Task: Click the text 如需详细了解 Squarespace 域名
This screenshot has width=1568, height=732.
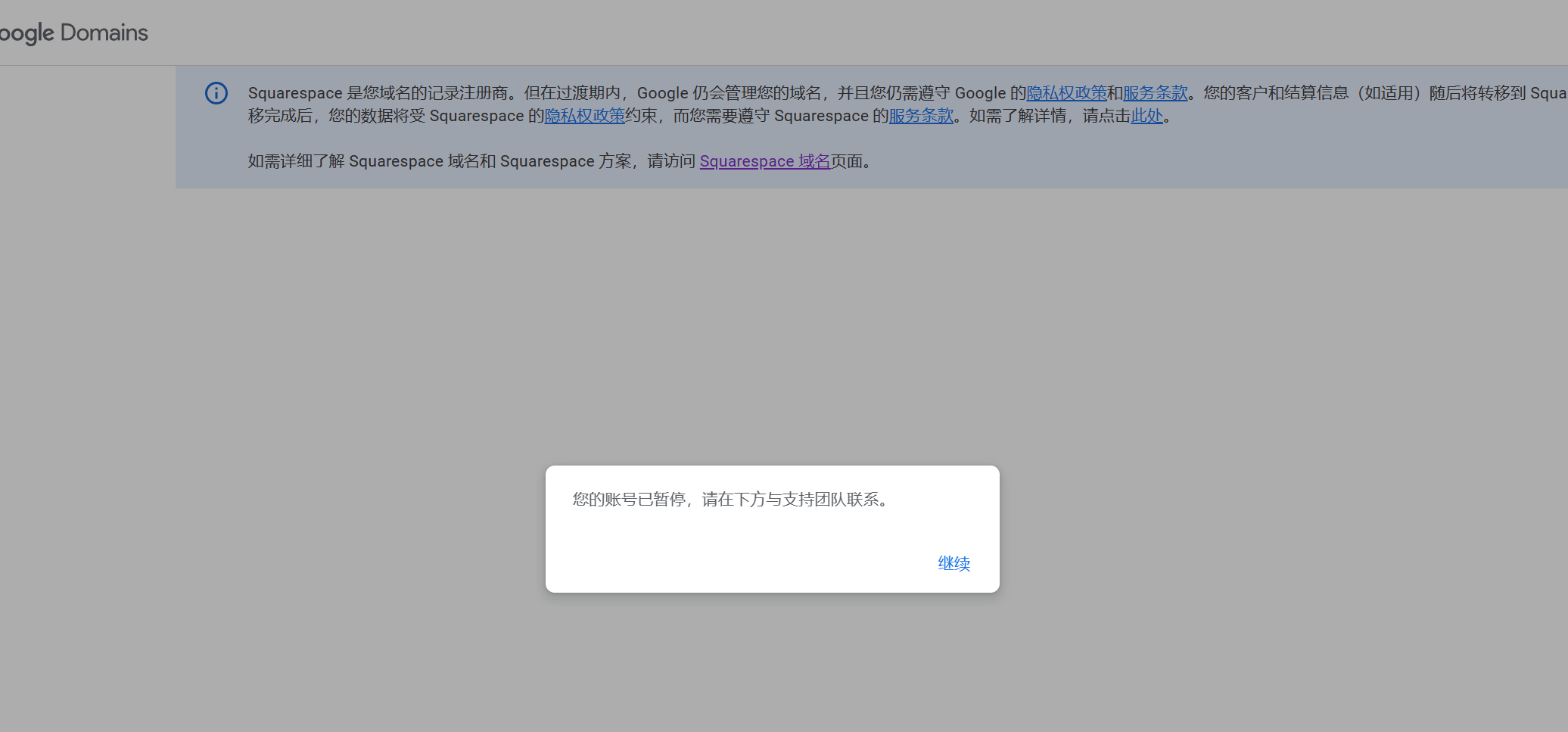Action: click(364, 161)
